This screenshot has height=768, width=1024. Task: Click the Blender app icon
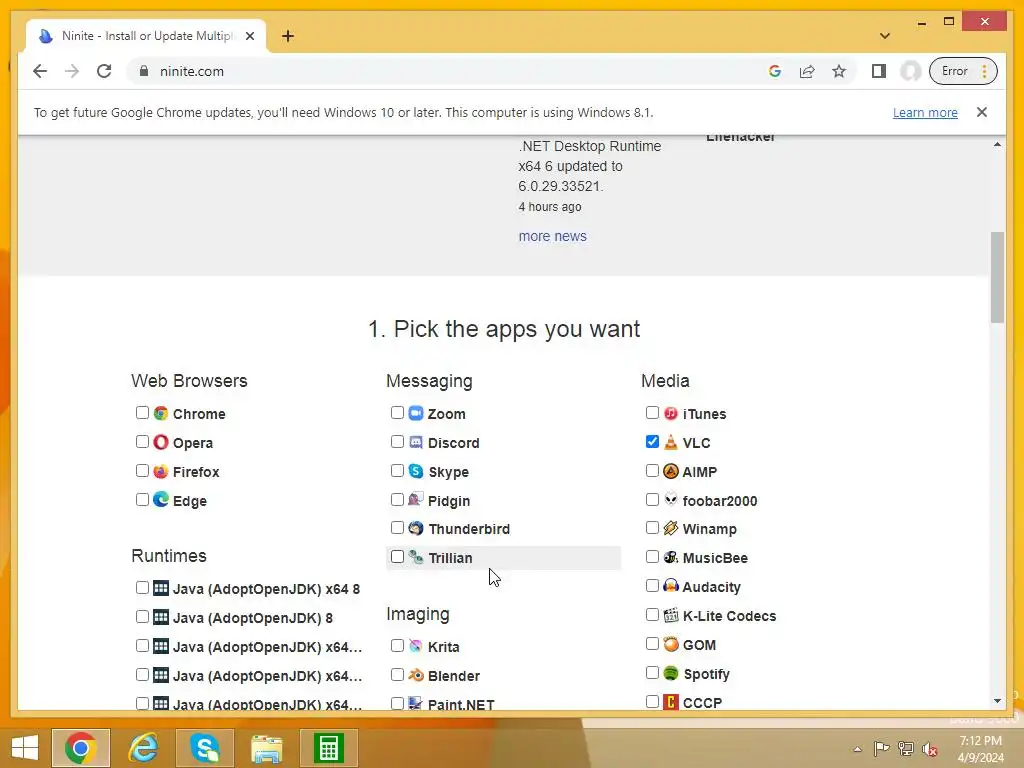coord(416,675)
